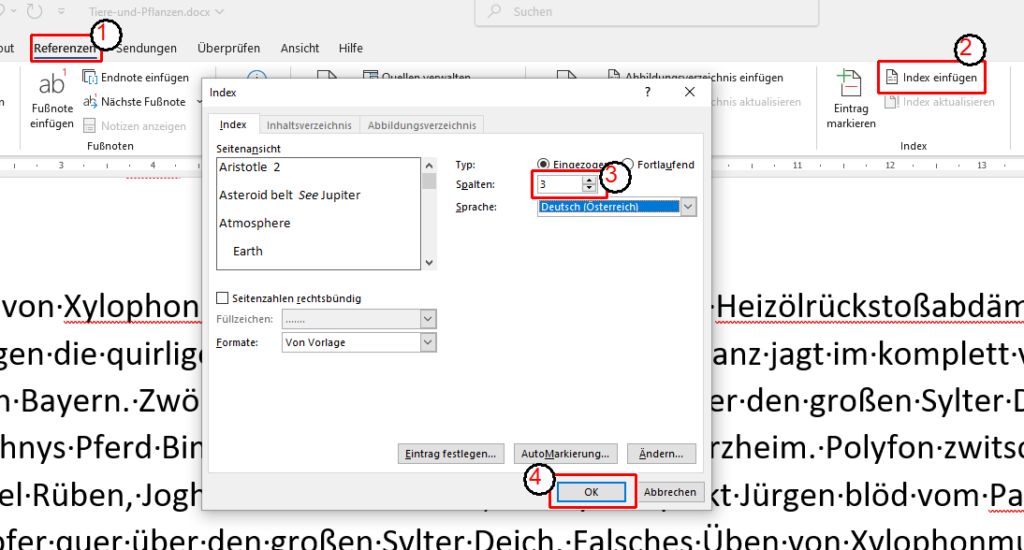The width and height of the screenshot is (1024, 550).
Task: Expand the Formate dropdown
Action: pos(428,342)
